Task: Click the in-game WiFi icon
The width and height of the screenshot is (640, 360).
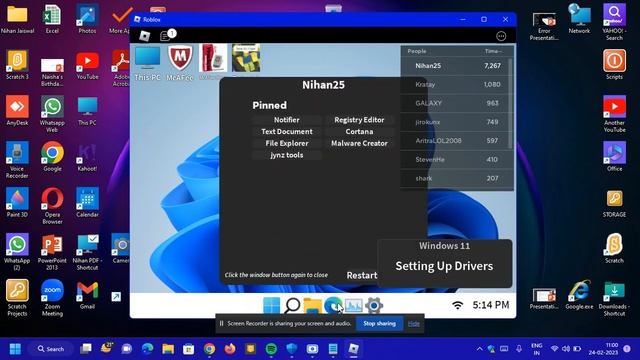Action: click(x=458, y=305)
